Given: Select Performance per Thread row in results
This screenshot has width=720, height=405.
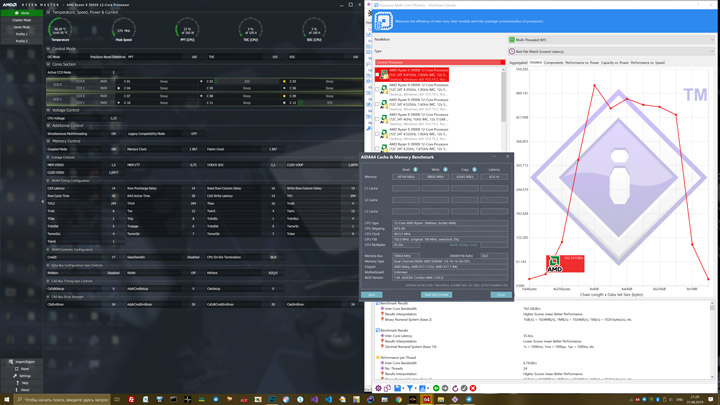Looking at the screenshot, I should (398, 357).
